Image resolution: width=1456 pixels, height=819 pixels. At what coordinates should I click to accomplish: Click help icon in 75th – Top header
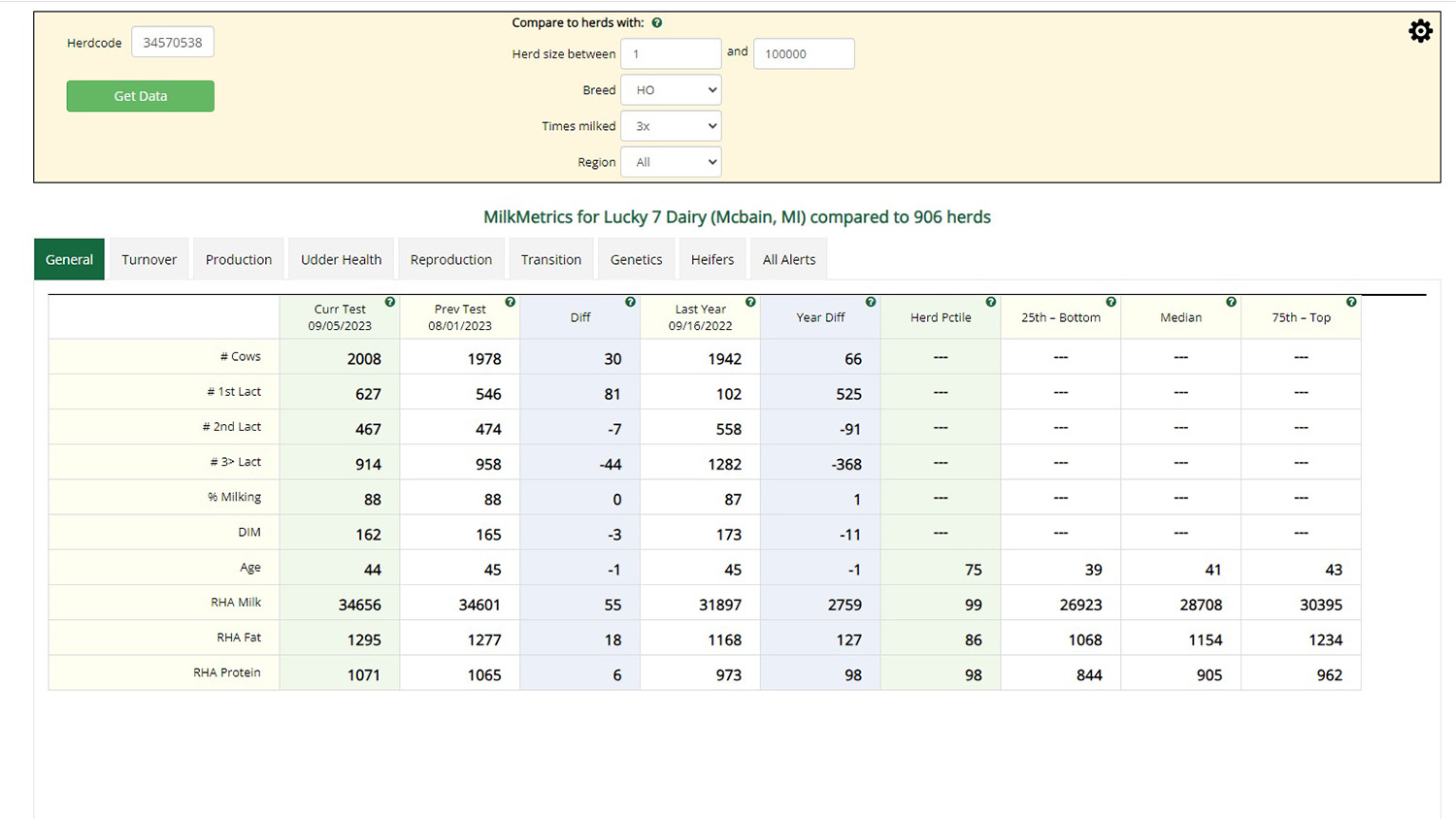(1351, 302)
